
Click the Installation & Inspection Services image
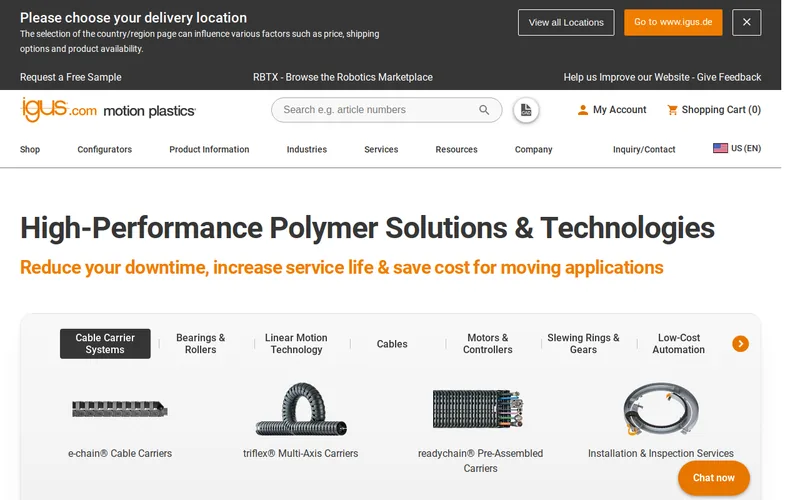[x=661, y=409]
